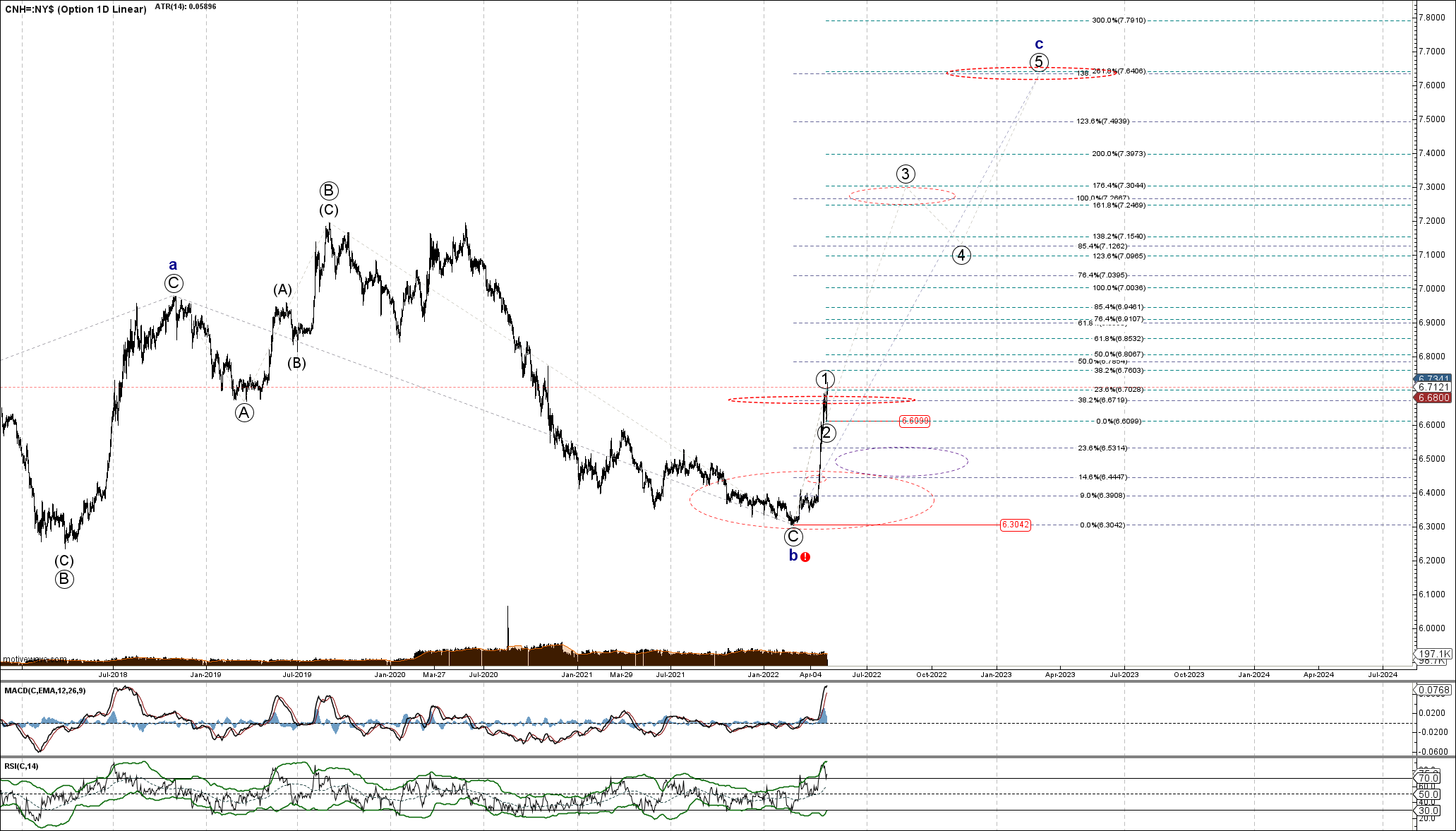Click the ATR(14) study label
The width and height of the screenshot is (1456, 831).
(186, 6)
